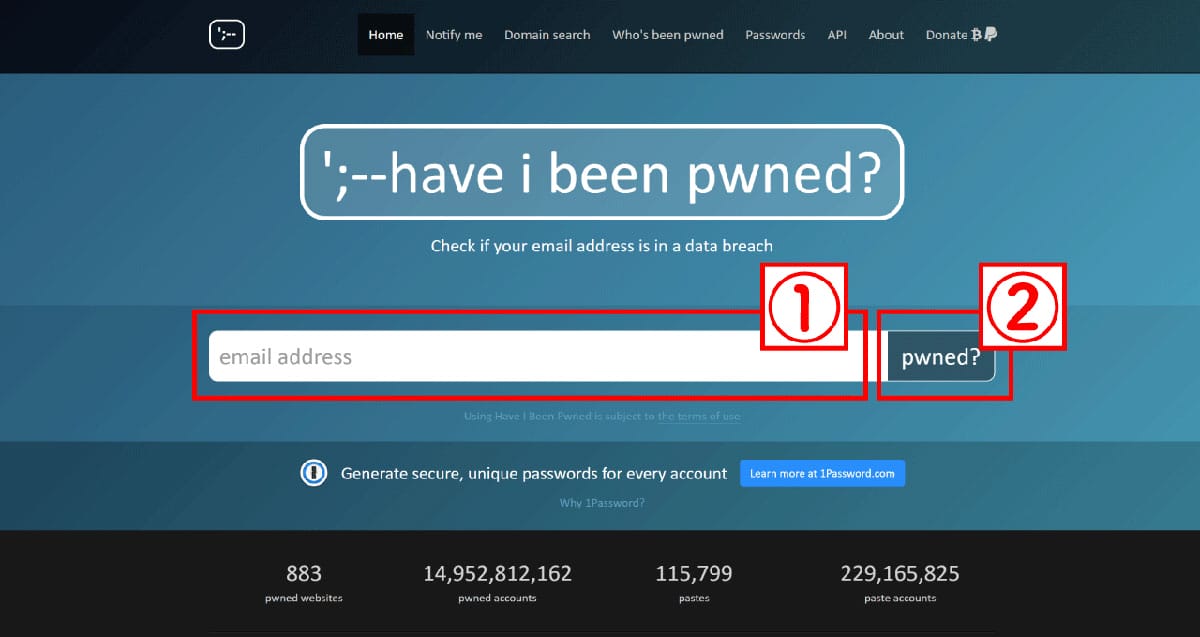This screenshot has height=637, width=1200.
Task: Click the Donate menu text
Action: 946,35
